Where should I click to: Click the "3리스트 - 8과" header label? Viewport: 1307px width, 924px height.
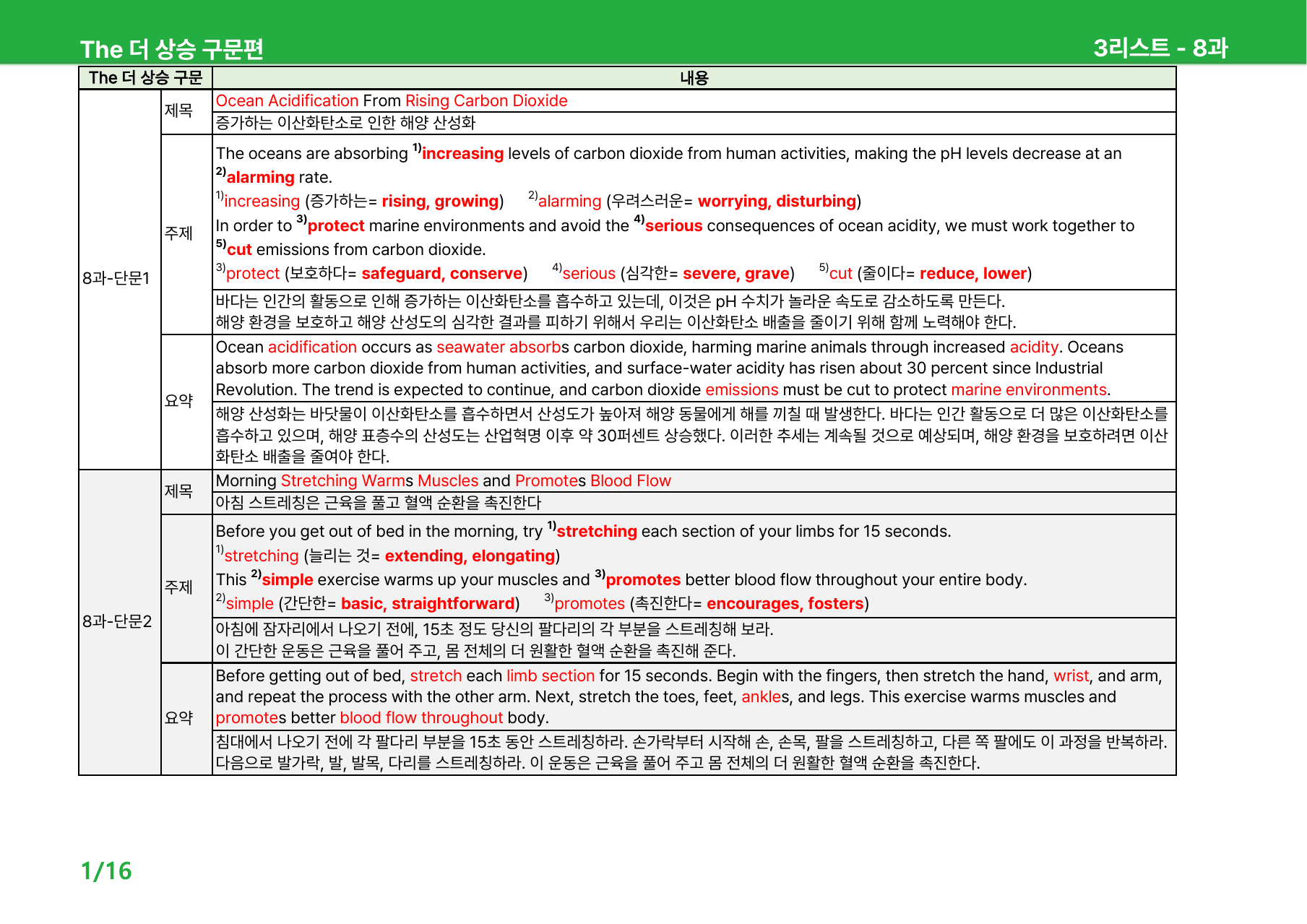[1160, 48]
